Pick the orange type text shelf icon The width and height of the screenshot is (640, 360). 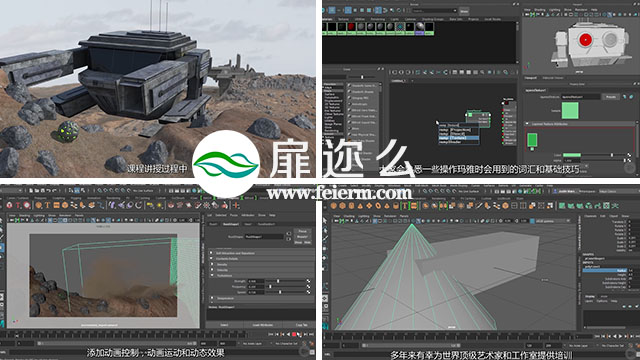pos(47,206)
